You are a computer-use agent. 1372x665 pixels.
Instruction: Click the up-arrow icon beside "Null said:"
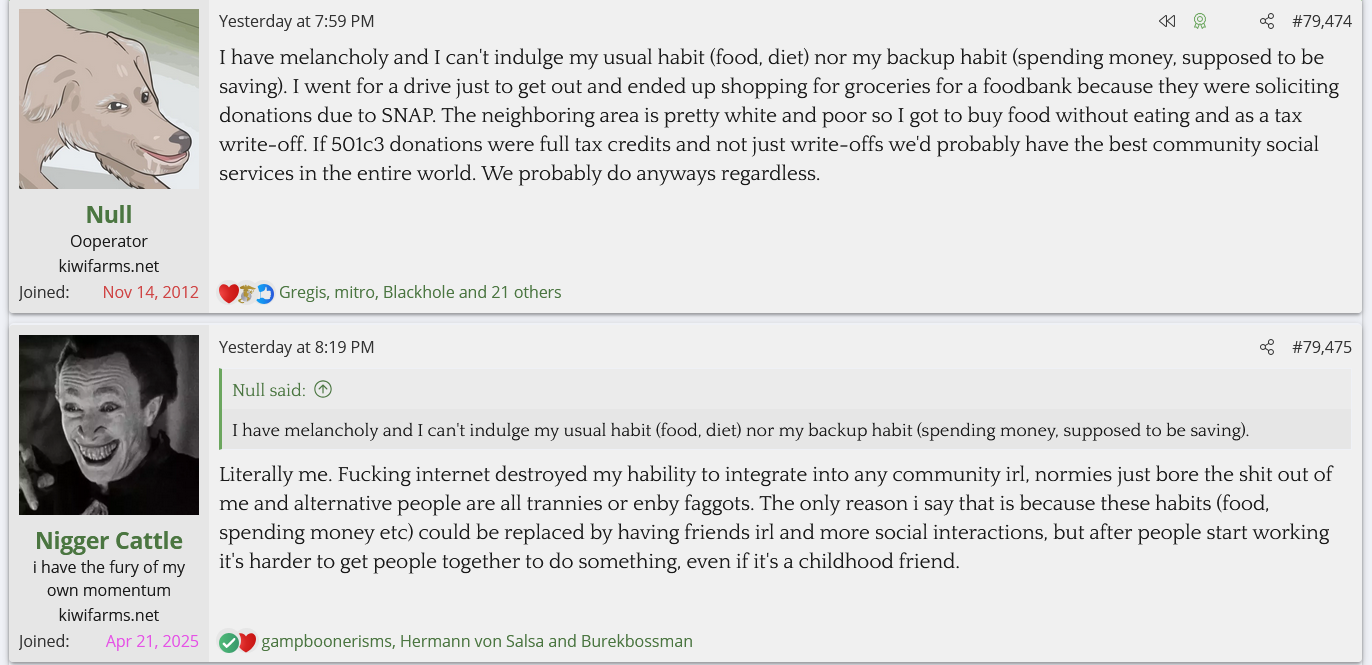point(323,390)
